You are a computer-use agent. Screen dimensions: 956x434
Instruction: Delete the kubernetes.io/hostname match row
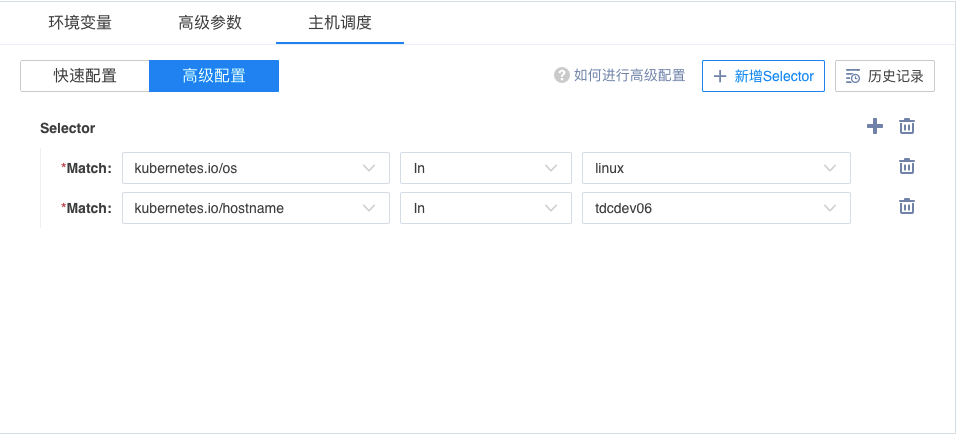point(907,207)
